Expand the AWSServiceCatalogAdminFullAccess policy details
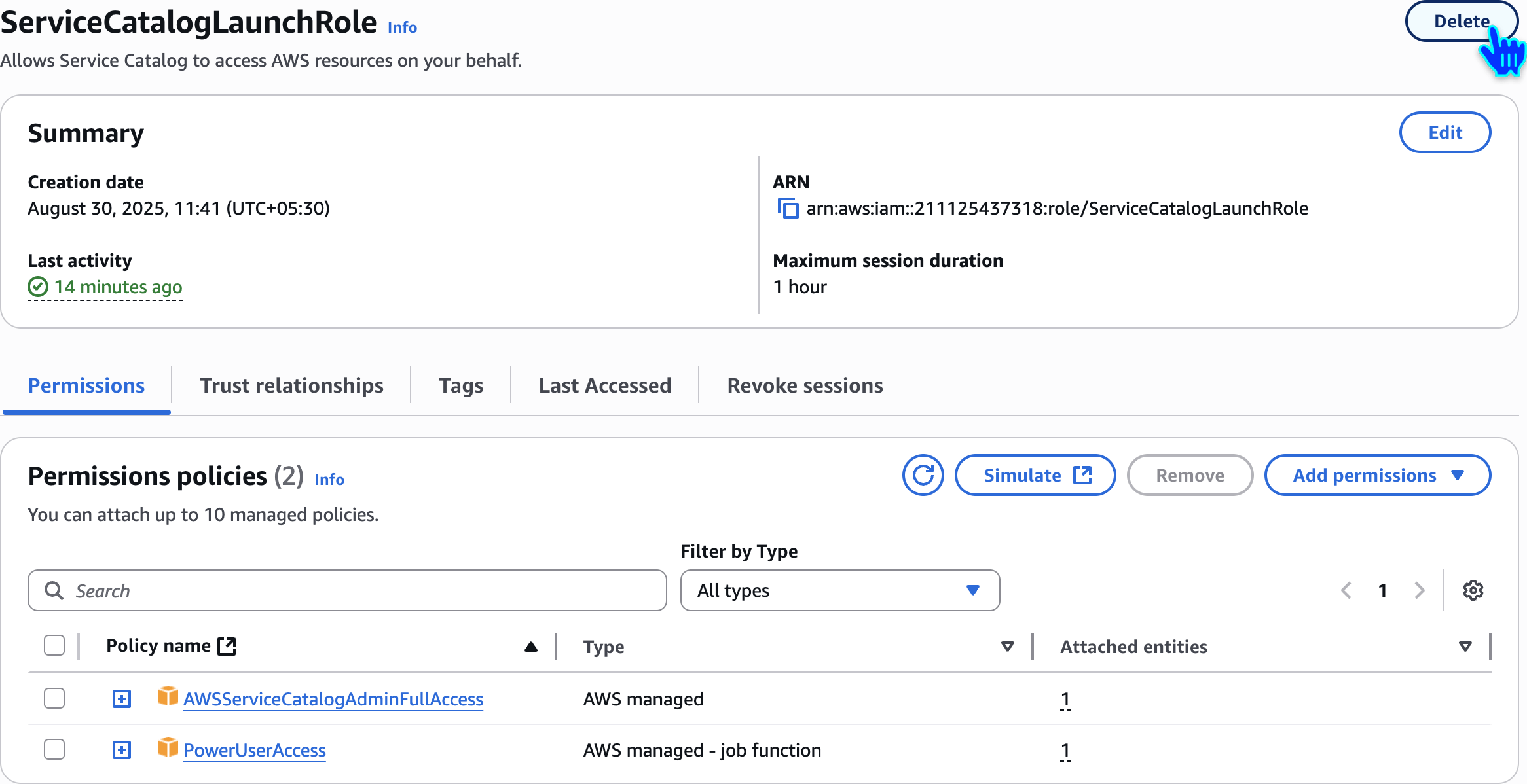Image resolution: width=1527 pixels, height=784 pixels. pyautogui.click(x=122, y=699)
